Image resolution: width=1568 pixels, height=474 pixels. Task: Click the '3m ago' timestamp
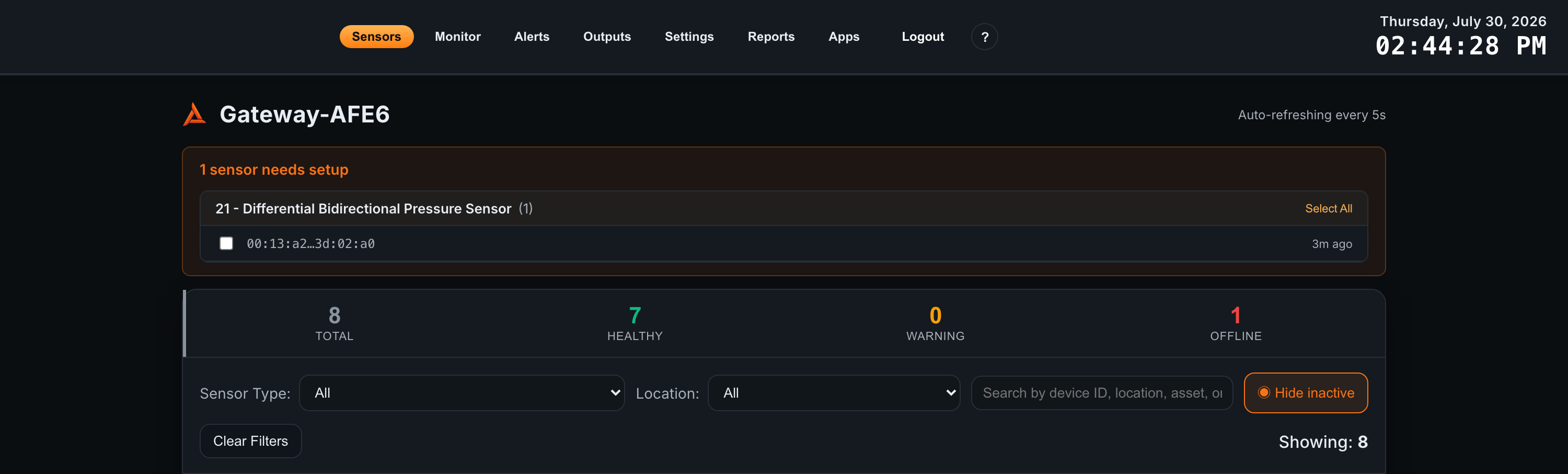tap(1332, 244)
